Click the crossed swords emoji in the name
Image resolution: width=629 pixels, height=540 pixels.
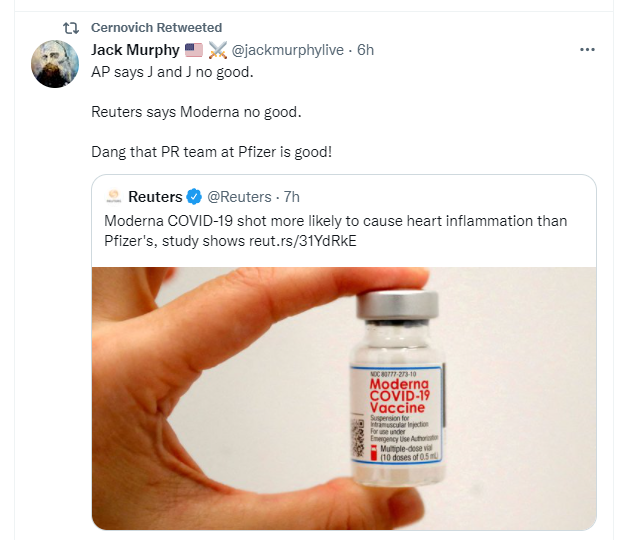coord(218,49)
